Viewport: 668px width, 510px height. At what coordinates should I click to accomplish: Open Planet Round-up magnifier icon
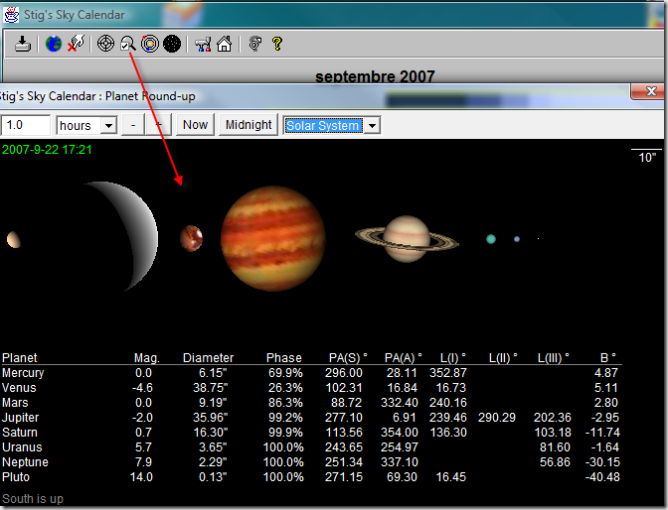point(127,44)
